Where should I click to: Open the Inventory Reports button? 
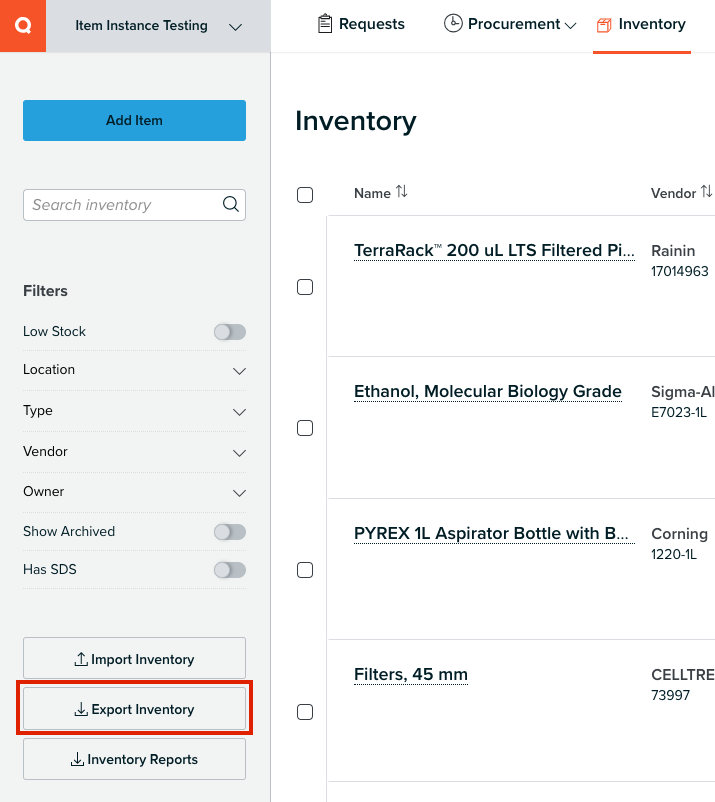[135, 759]
